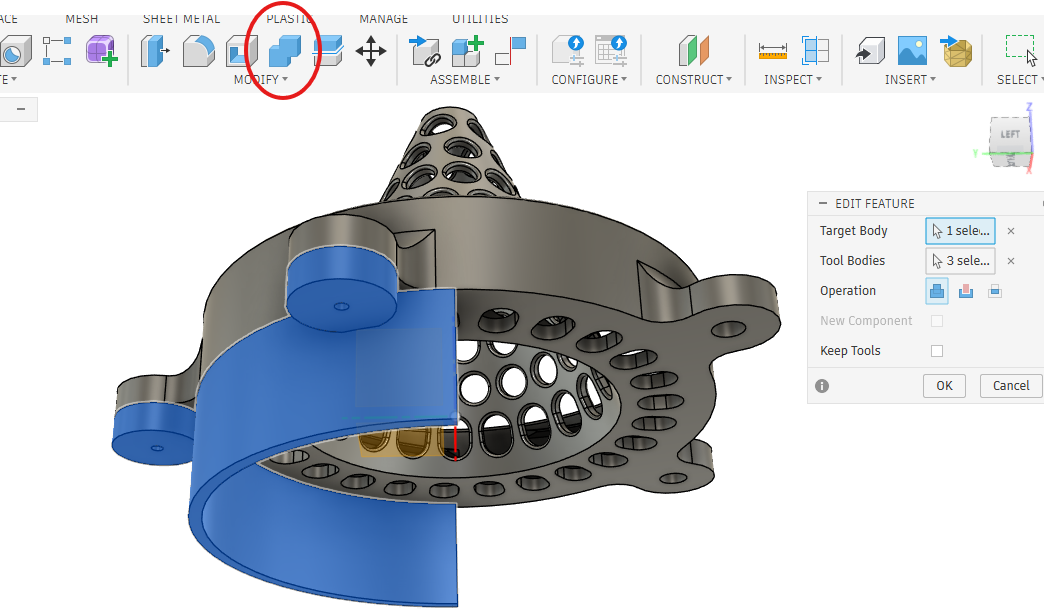1044x616 pixels.
Task: Clear the Target Body selection
Action: [x=1011, y=231]
